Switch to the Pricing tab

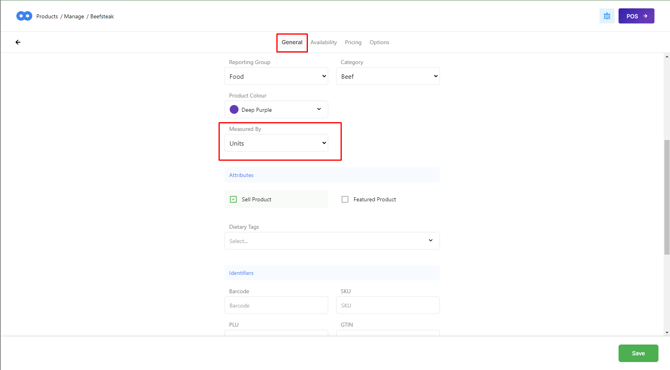click(x=353, y=42)
